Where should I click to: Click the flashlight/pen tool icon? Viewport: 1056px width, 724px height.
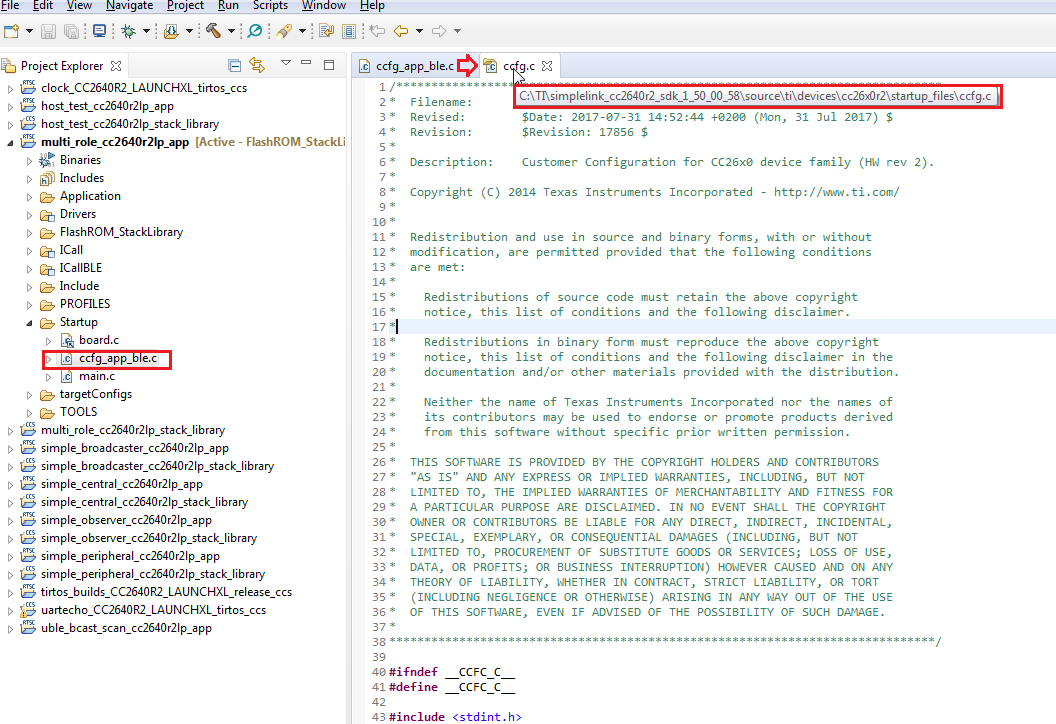pos(284,31)
